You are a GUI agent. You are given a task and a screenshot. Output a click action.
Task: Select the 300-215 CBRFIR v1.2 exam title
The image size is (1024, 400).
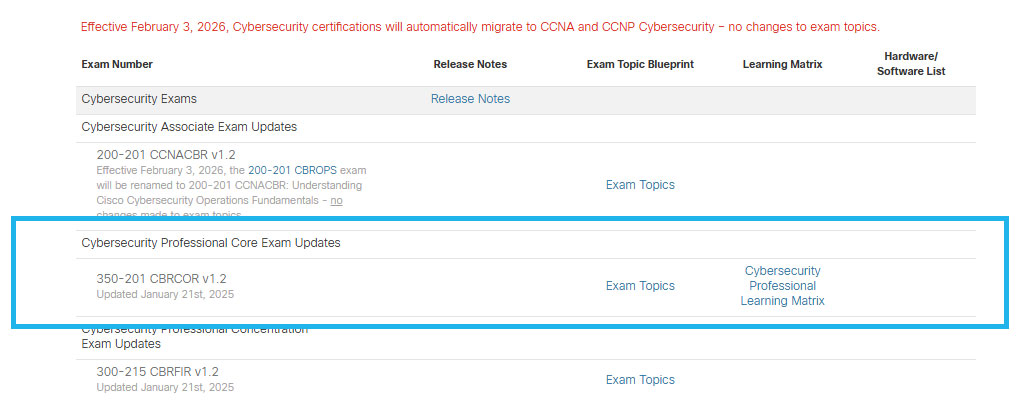coord(157,372)
